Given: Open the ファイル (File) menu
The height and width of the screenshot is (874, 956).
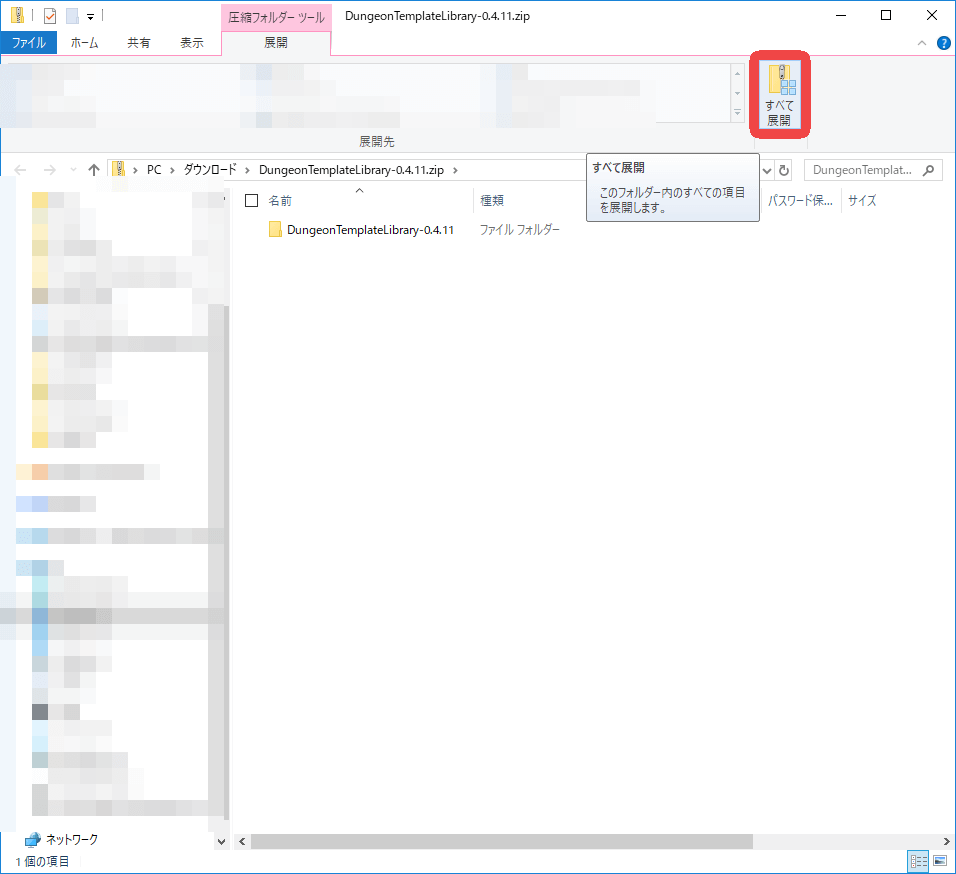Looking at the screenshot, I should (28, 43).
